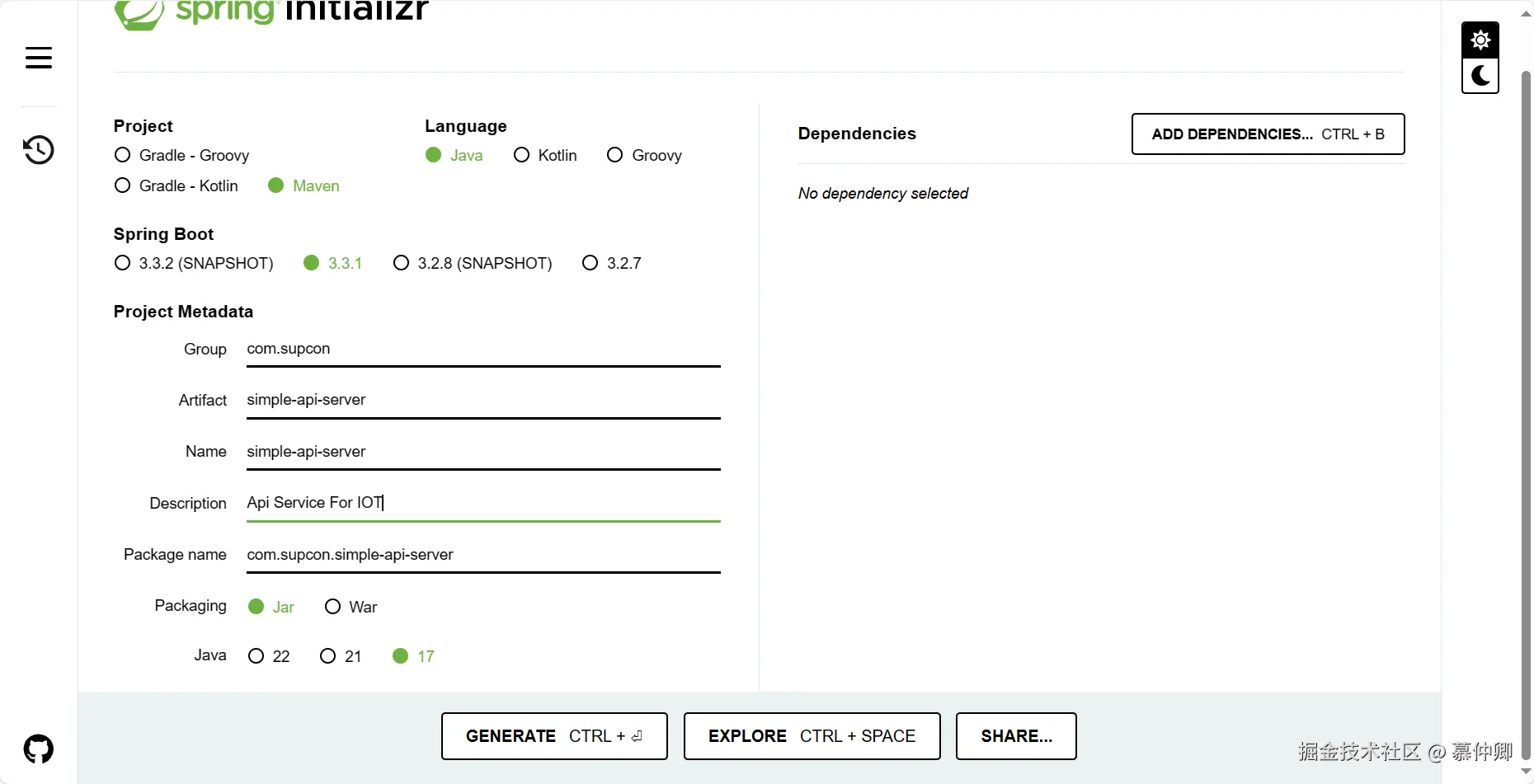
Task: Open the history clock icon
Action: tap(39, 149)
